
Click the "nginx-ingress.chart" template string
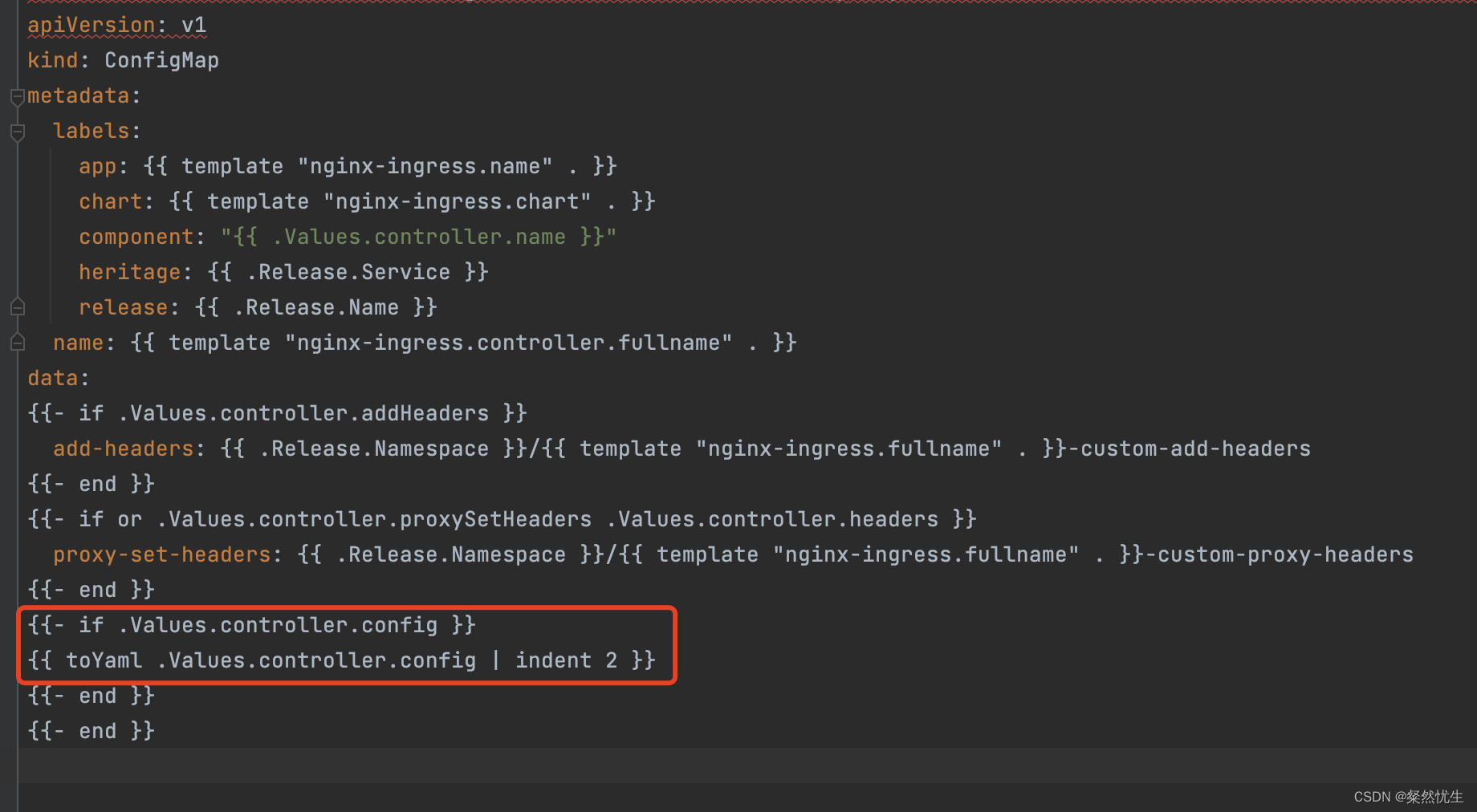click(x=457, y=202)
